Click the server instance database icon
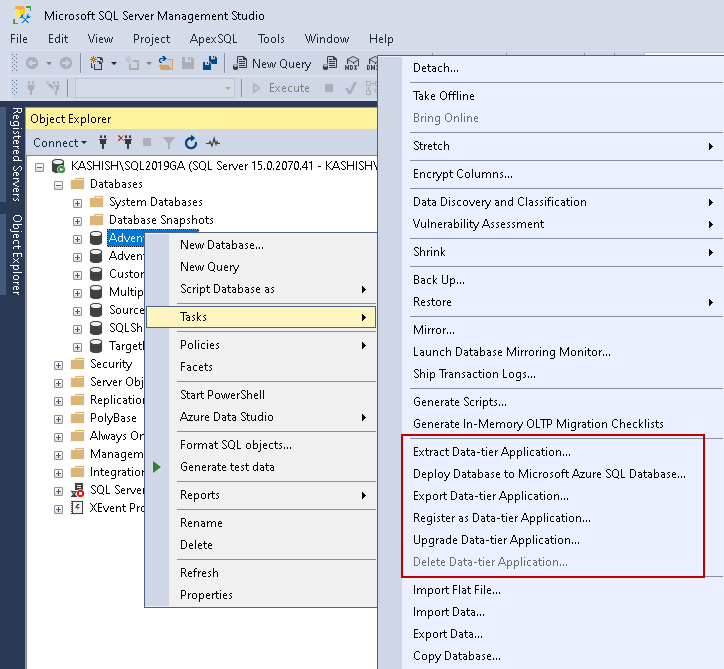This screenshot has height=669, width=724. [58, 166]
